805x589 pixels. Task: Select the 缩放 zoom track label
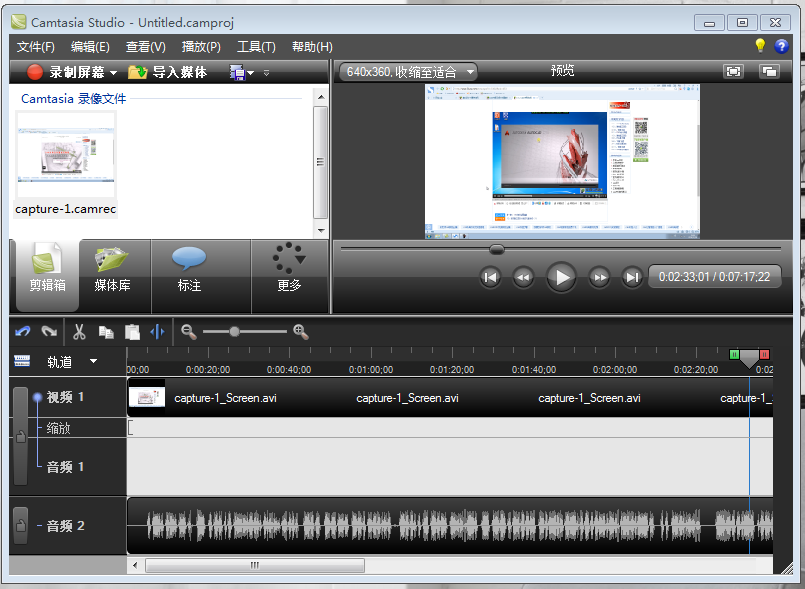(59, 428)
